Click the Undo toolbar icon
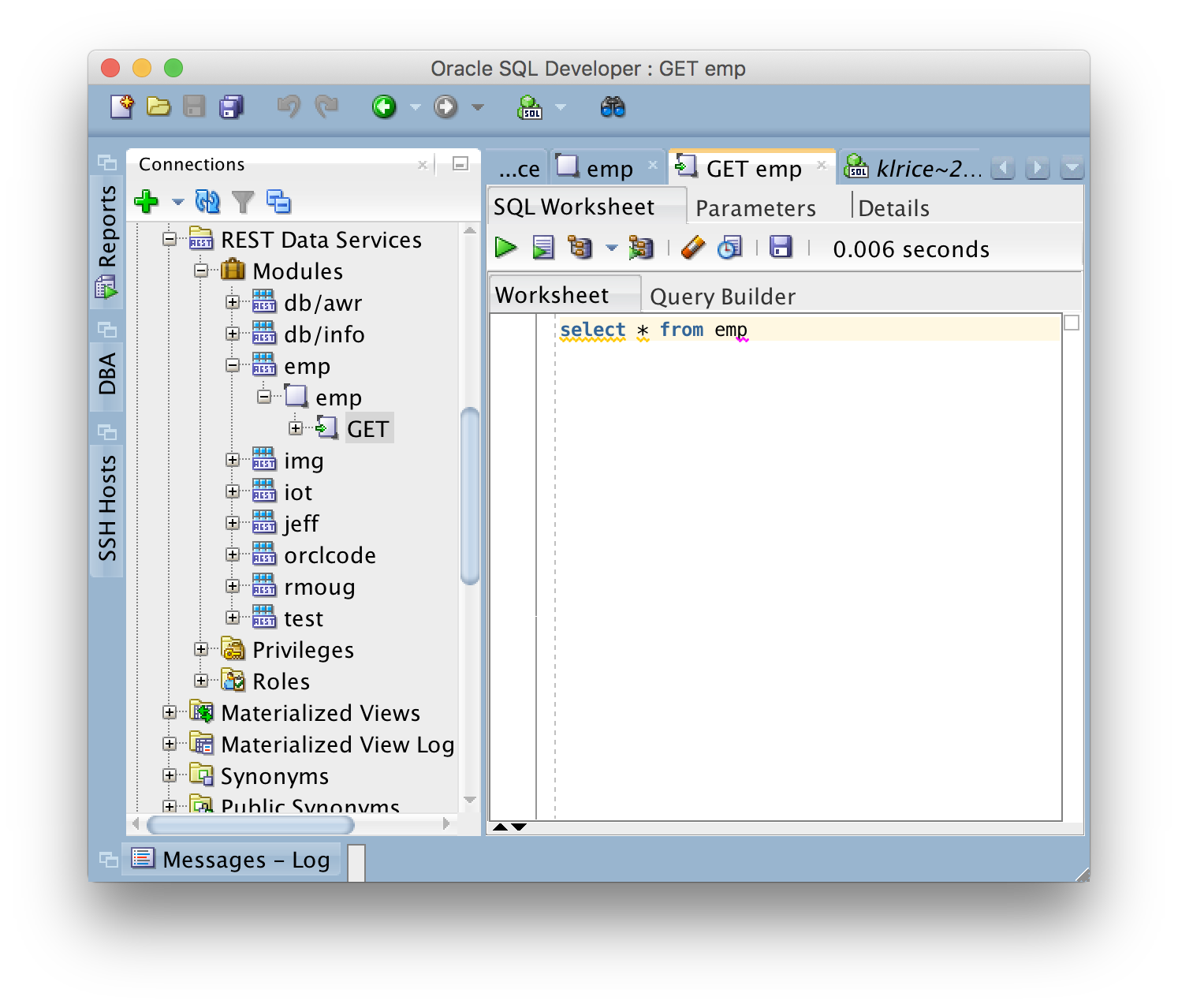 tap(289, 106)
